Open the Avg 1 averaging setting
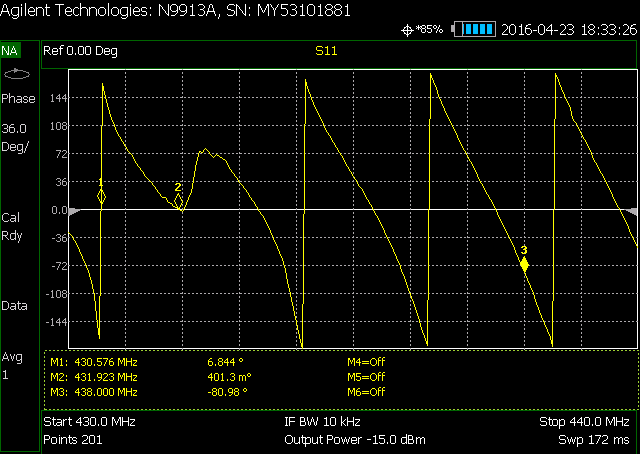This screenshot has width=640, height=454. pos(13,365)
